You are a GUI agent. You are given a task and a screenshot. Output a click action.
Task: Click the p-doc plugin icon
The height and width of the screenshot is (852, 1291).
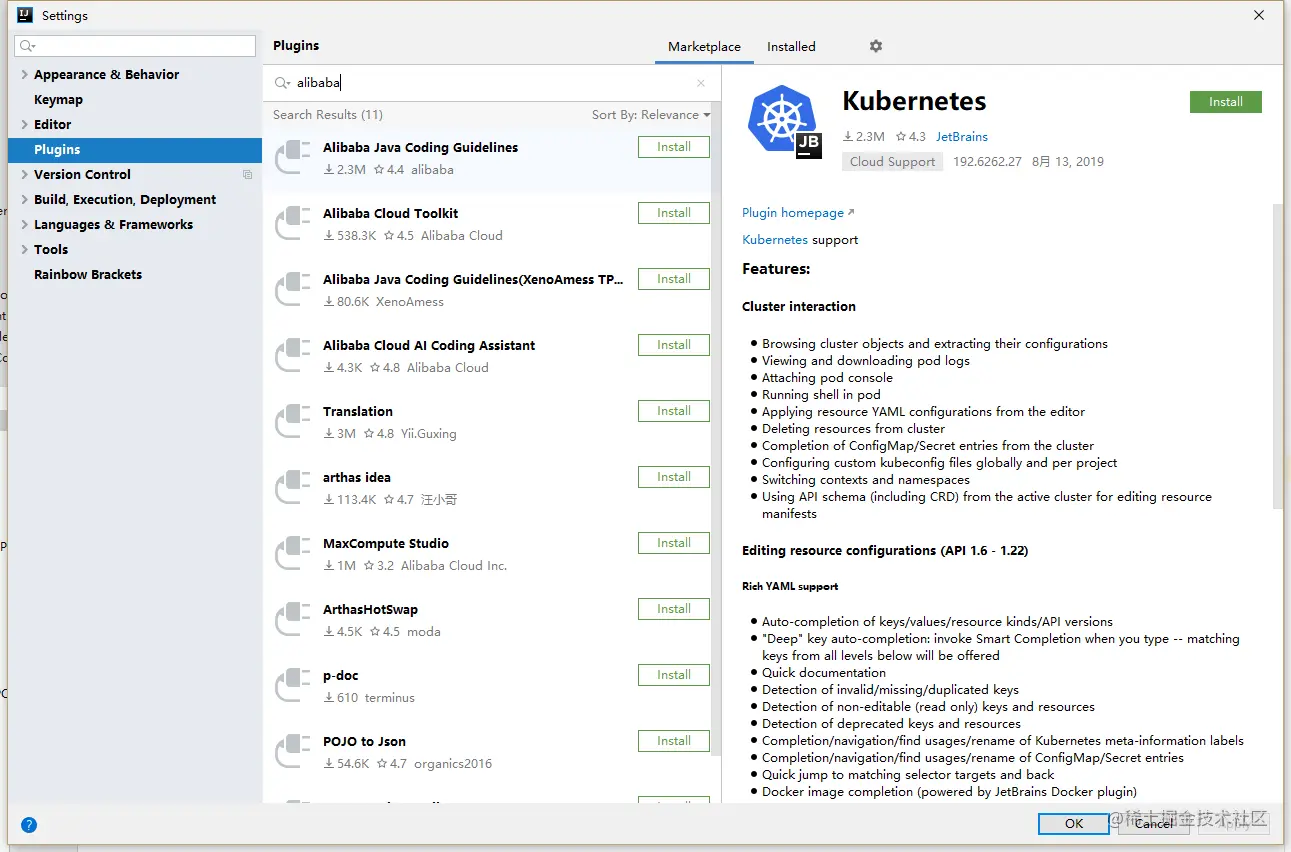pyautogui.click(x=293, y=685)
